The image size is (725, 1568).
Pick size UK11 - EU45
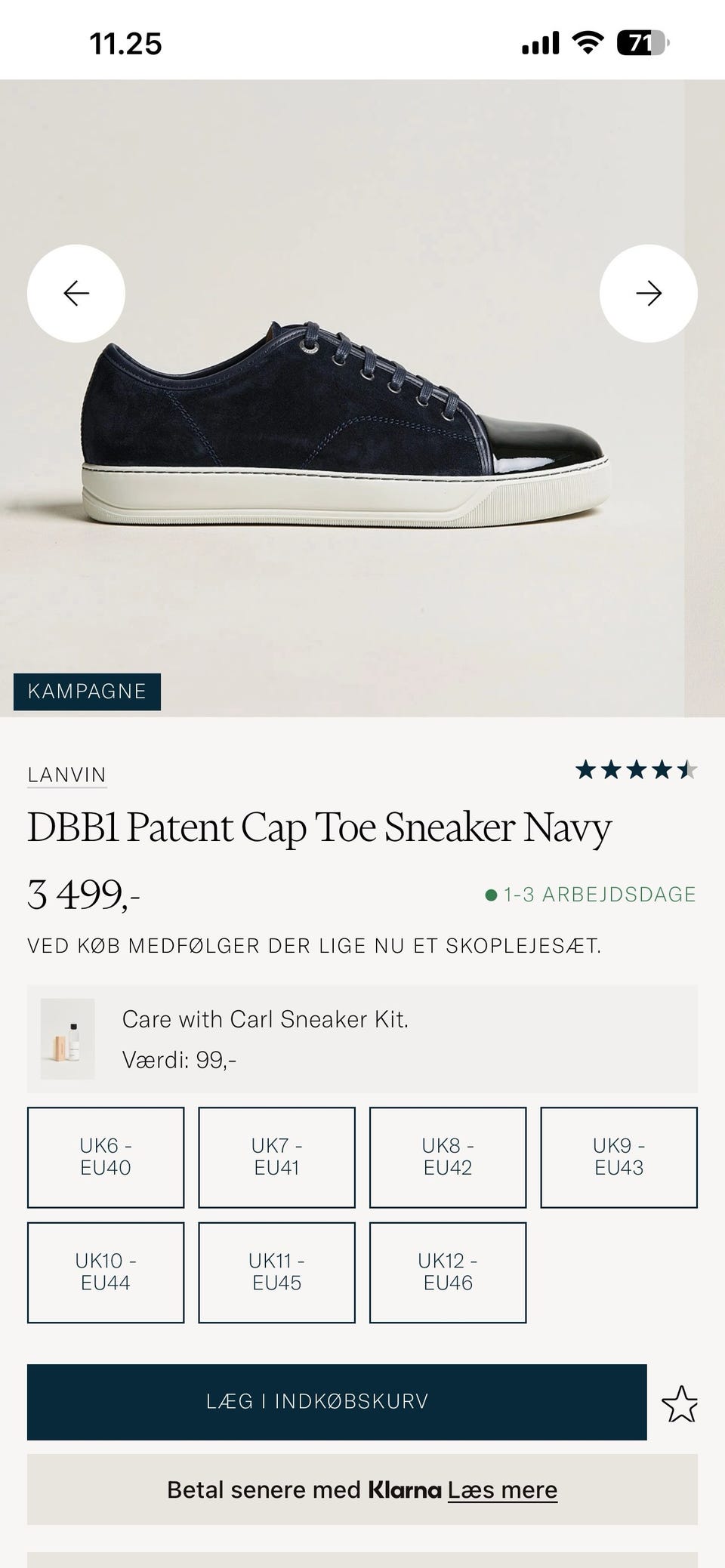(276, 1272)
